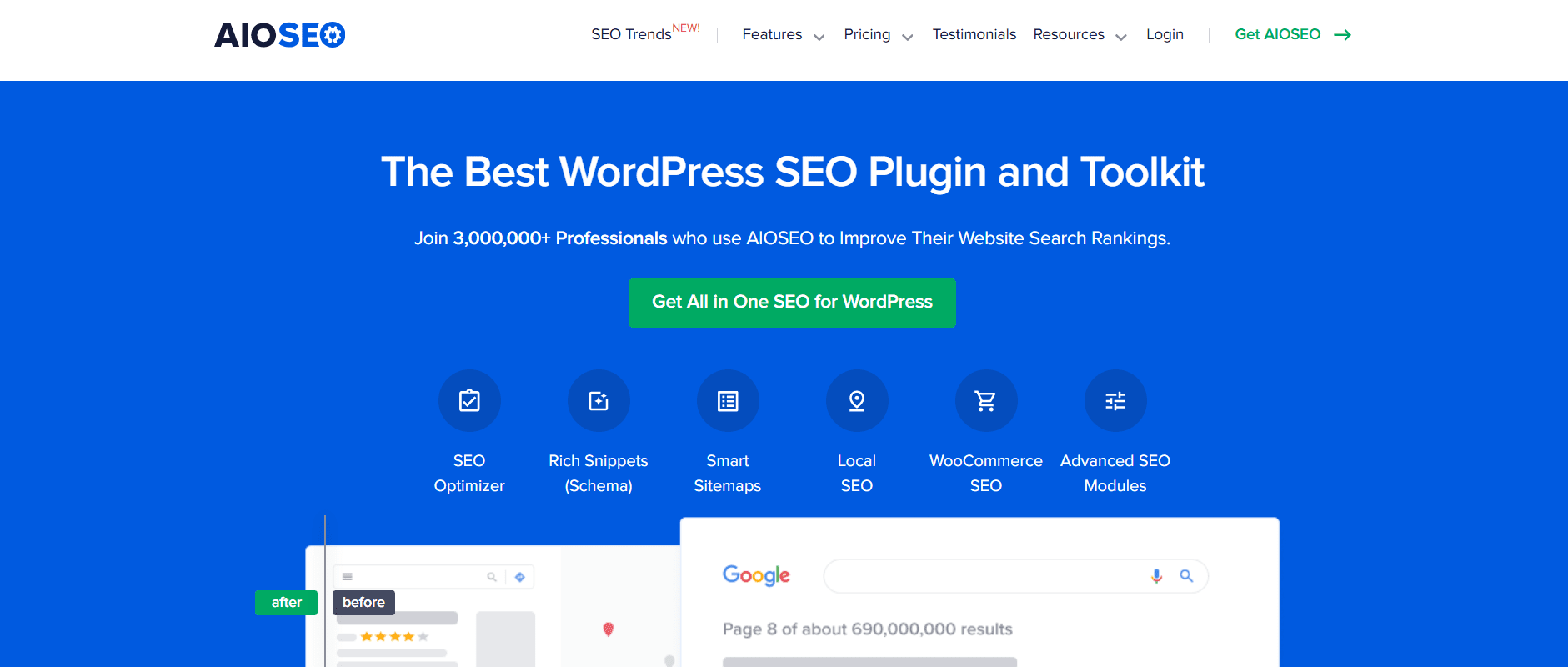Screen dimensions: 1568x667
Task: Click the Google search magnifier icon
Action: tap(1186, 576)
